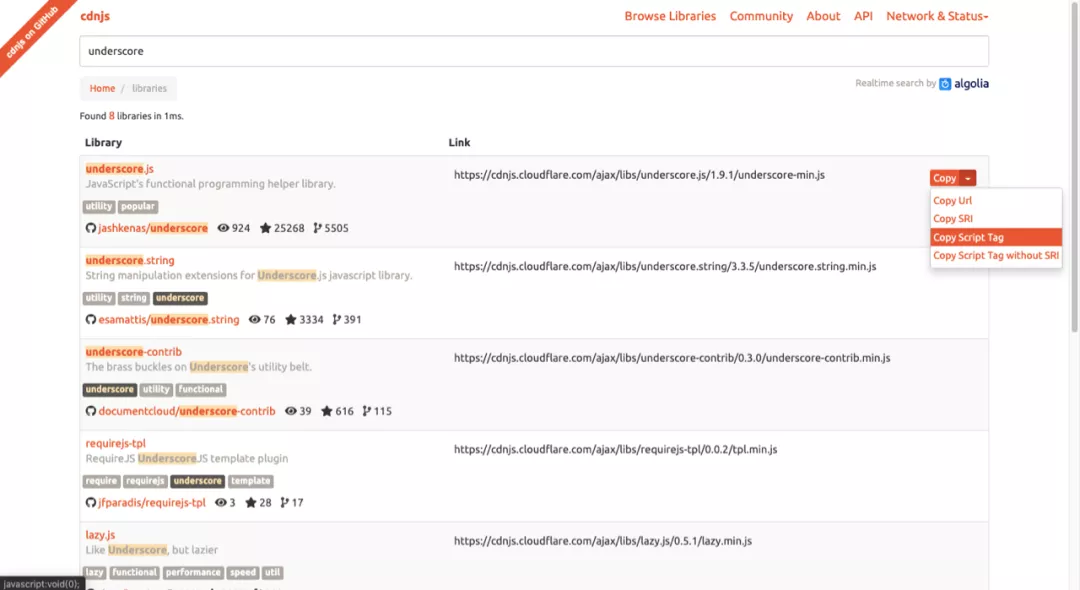
Task: Click the Algolia logo icon
Action: [x=945, y=83]
